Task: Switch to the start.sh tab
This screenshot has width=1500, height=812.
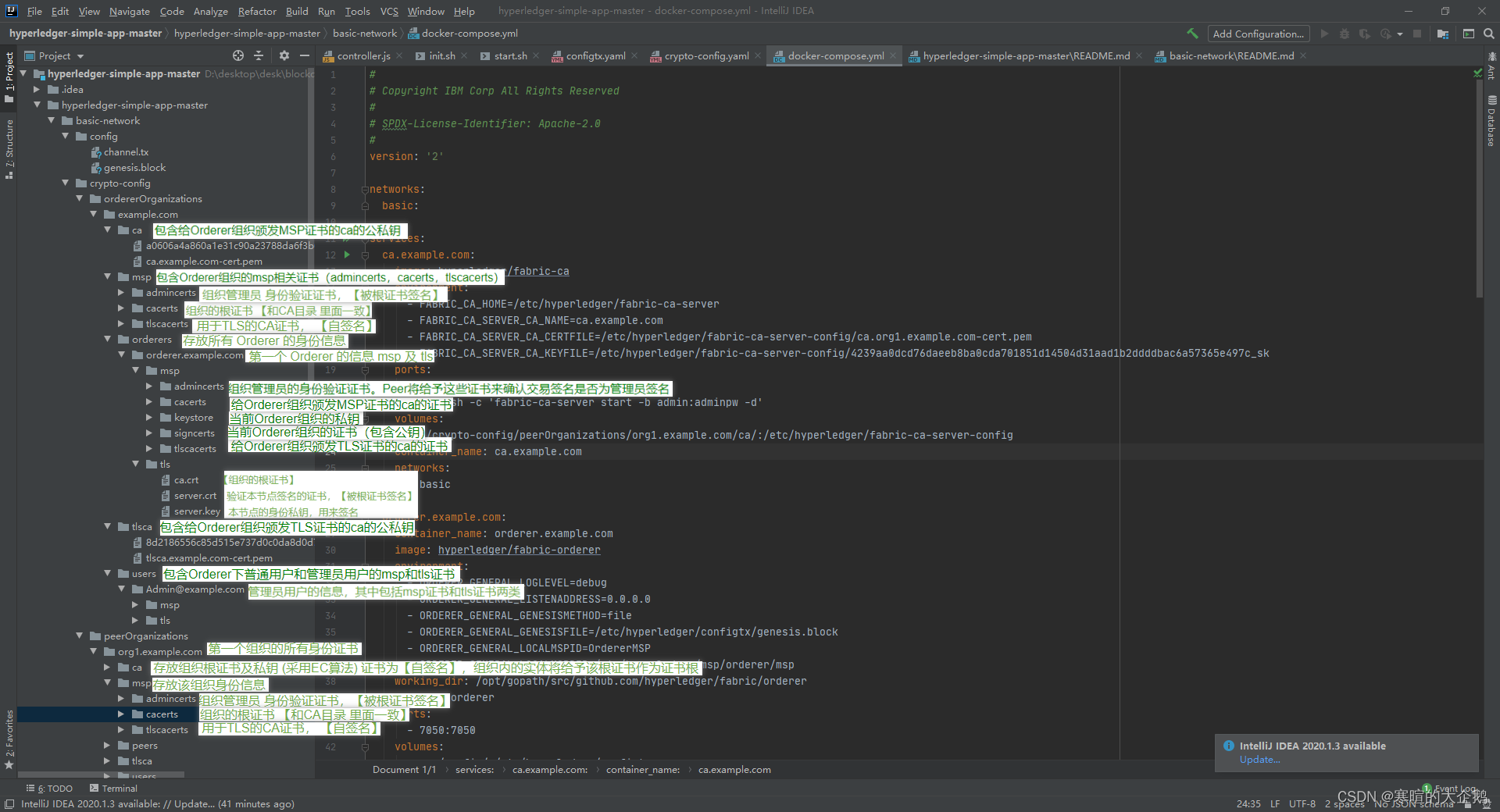Action: pos(510,55)
